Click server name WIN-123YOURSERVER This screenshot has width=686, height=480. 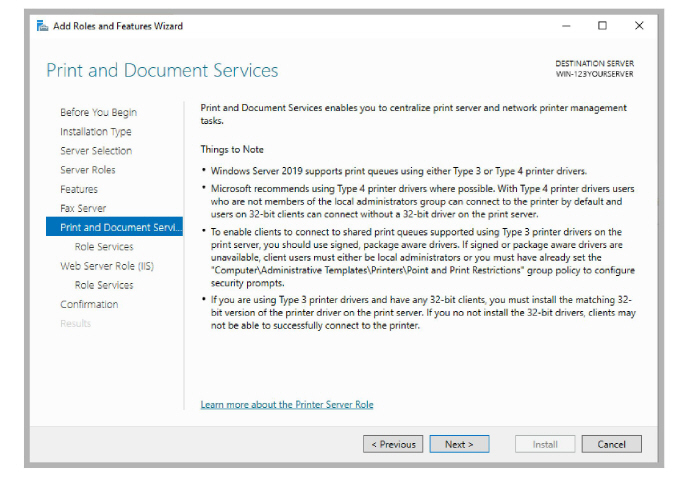[595, 74]
